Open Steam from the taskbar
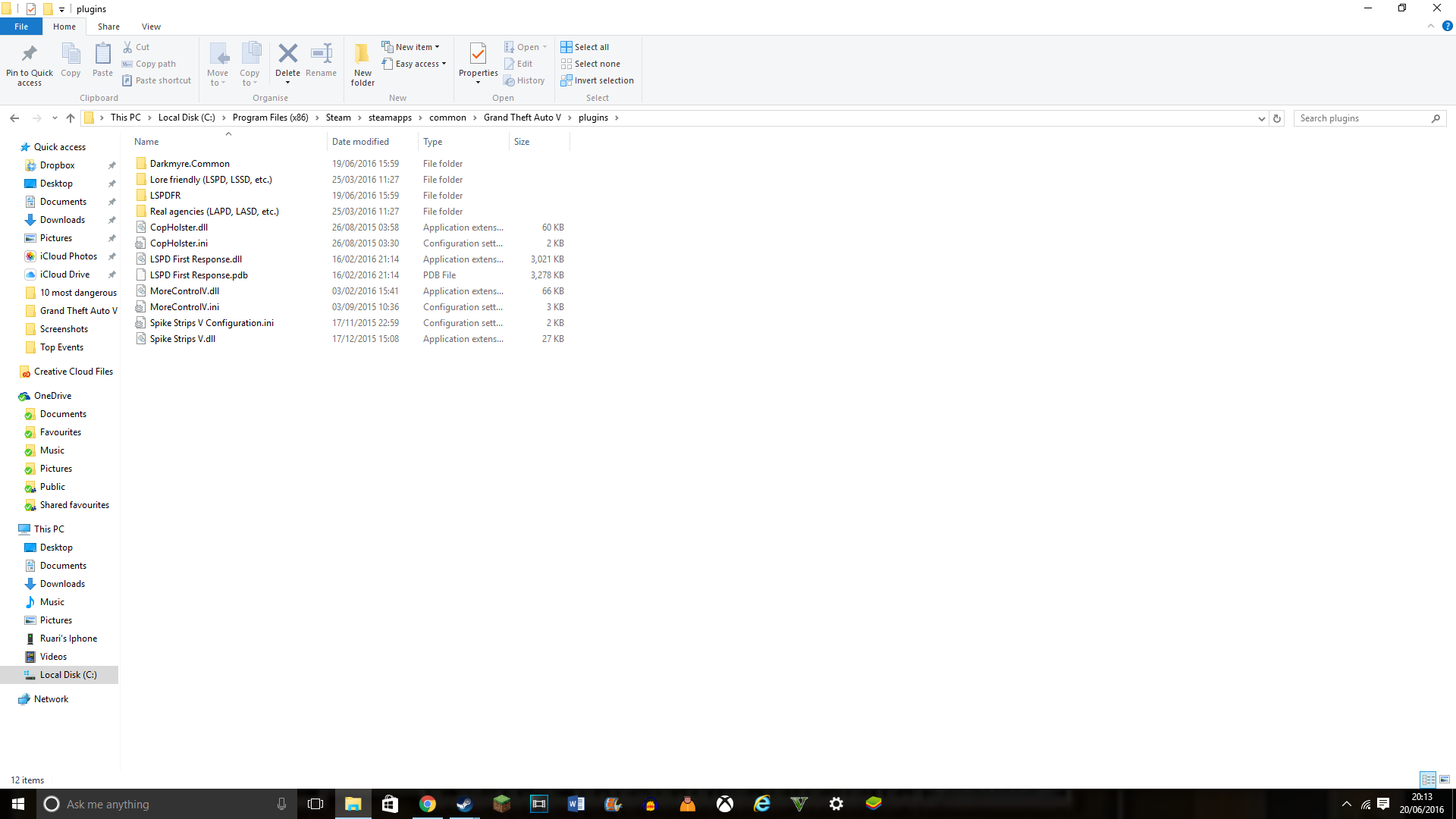This screenshot has width=1456, height=819. pos(464,804)
